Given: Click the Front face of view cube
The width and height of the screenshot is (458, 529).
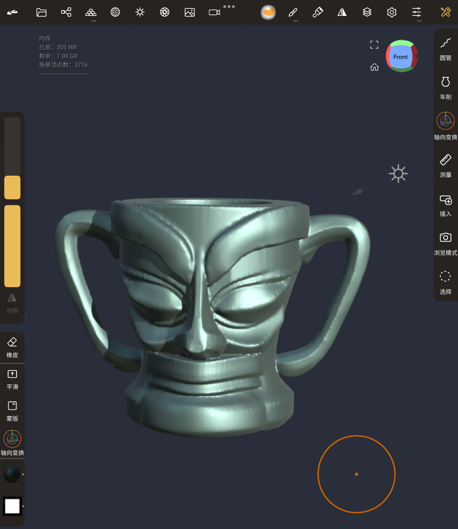Looking at the screenshot, I should 400,57.
